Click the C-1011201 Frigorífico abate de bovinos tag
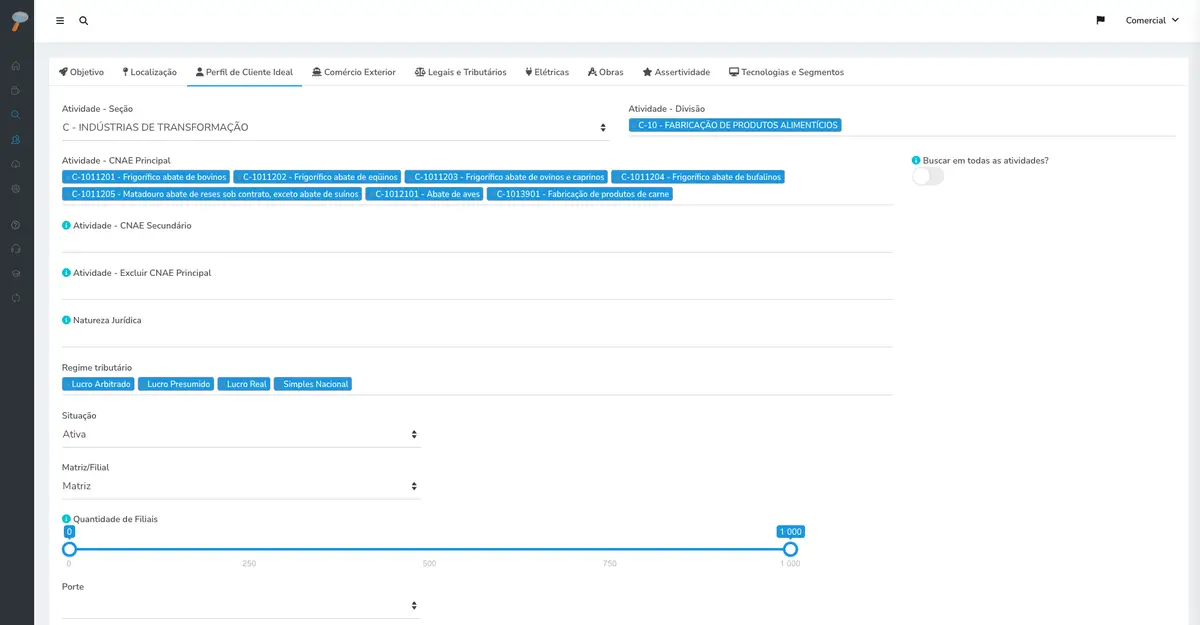The height and width of the screenshot is (625, 1200). (146, 177)
